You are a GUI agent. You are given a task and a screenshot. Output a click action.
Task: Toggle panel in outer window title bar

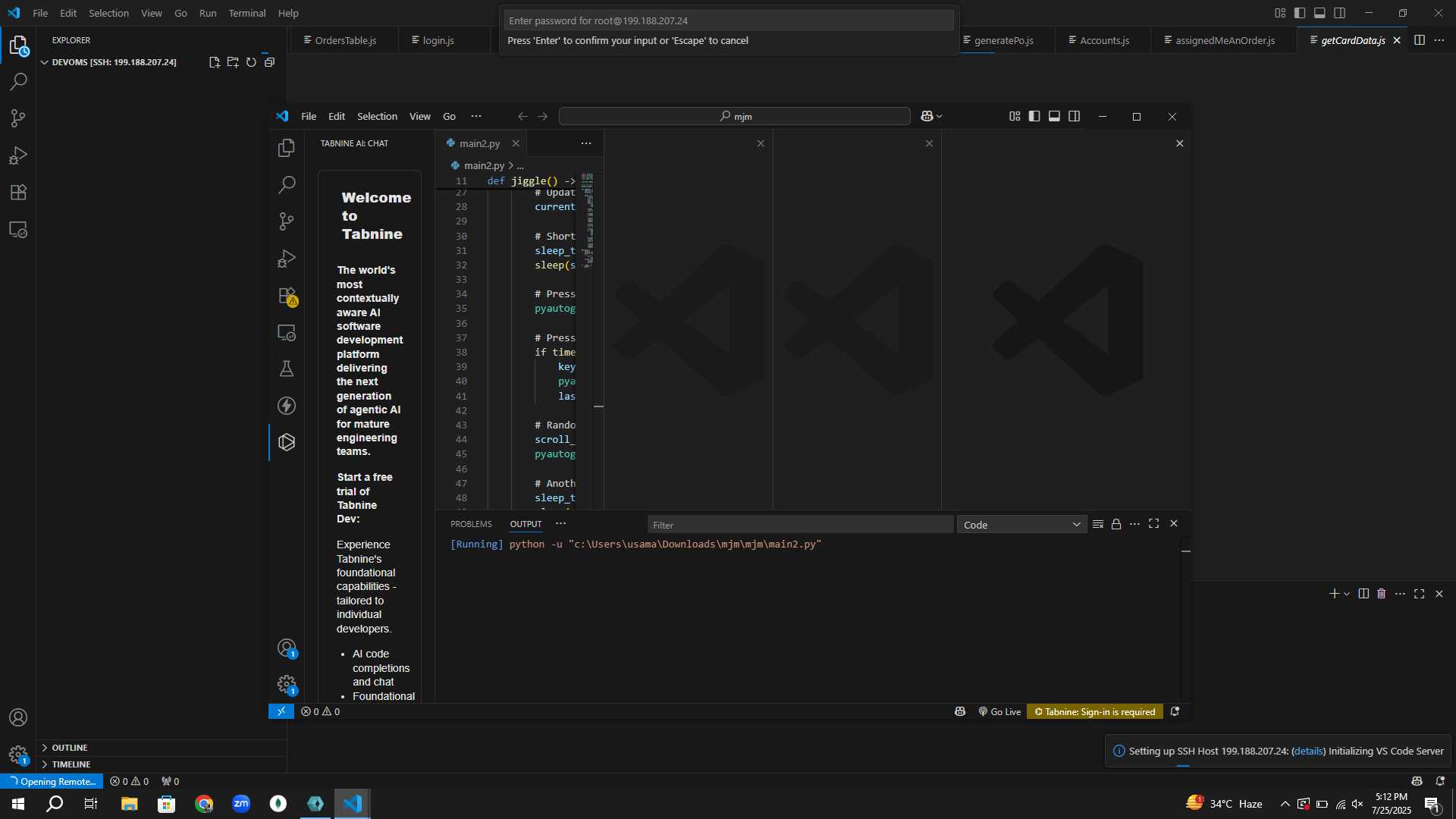coord(1319,13)
